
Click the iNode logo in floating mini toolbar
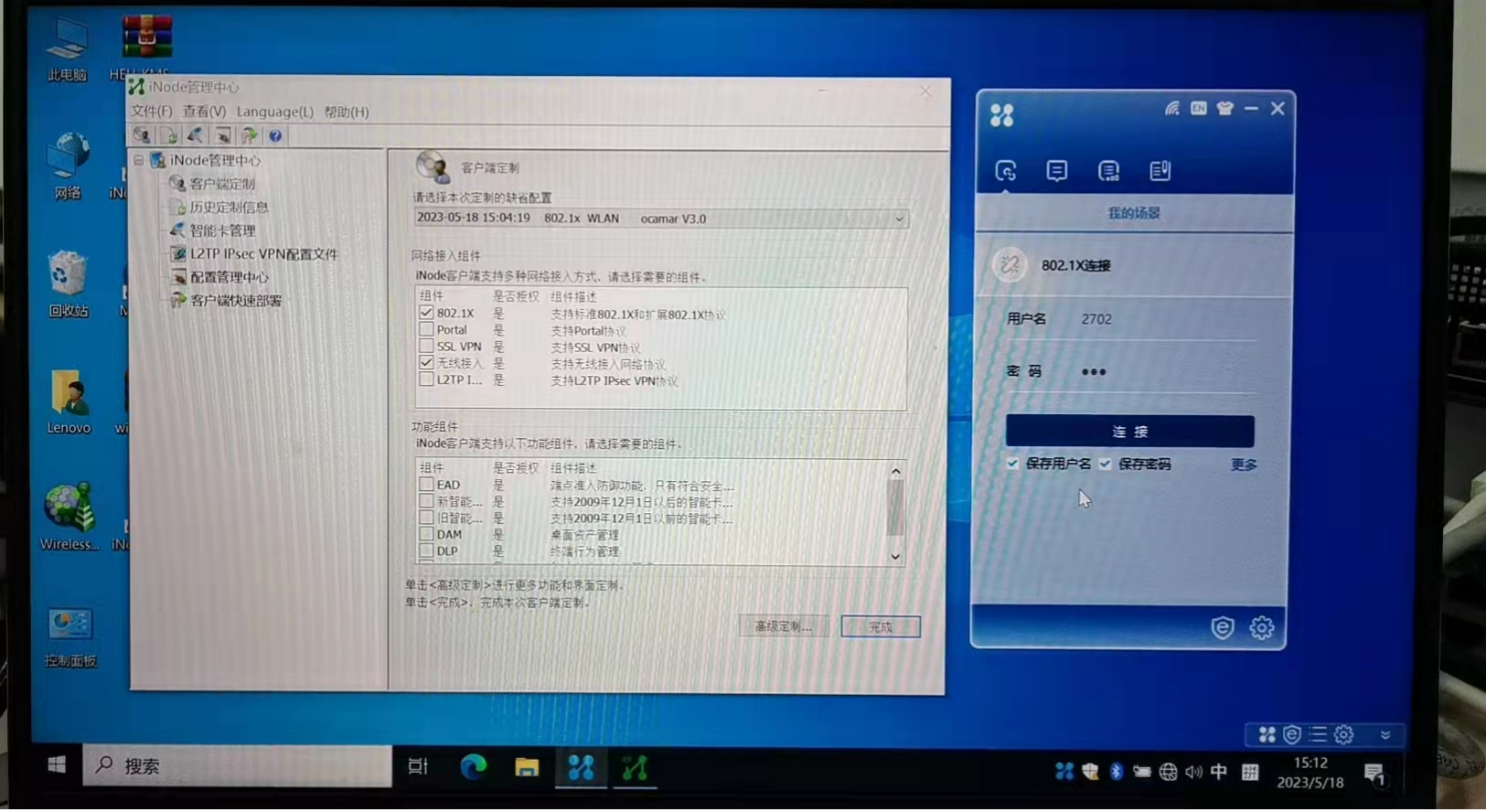pos(1267,734)
